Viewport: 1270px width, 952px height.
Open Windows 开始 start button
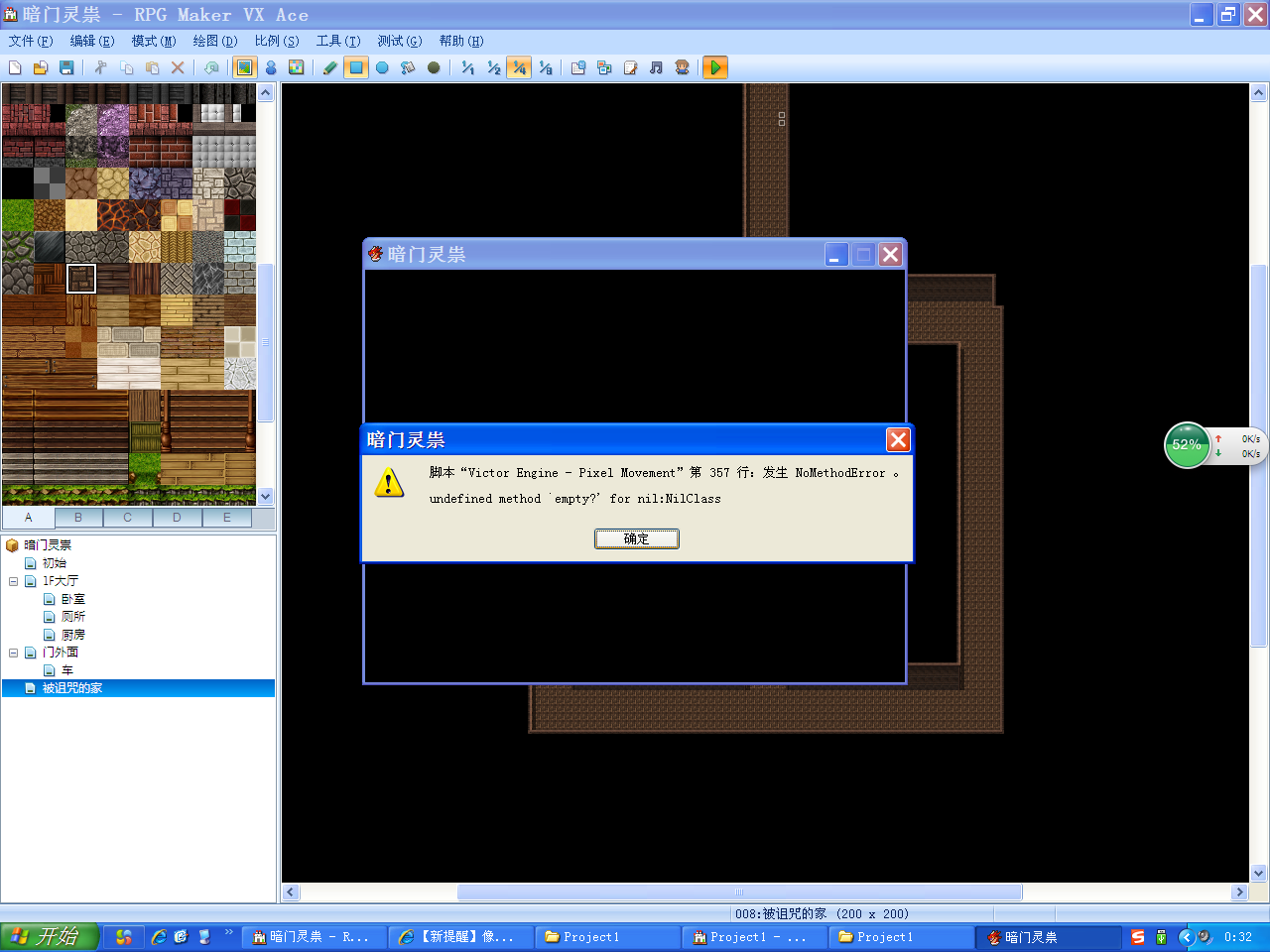click(x=50, y=936)
